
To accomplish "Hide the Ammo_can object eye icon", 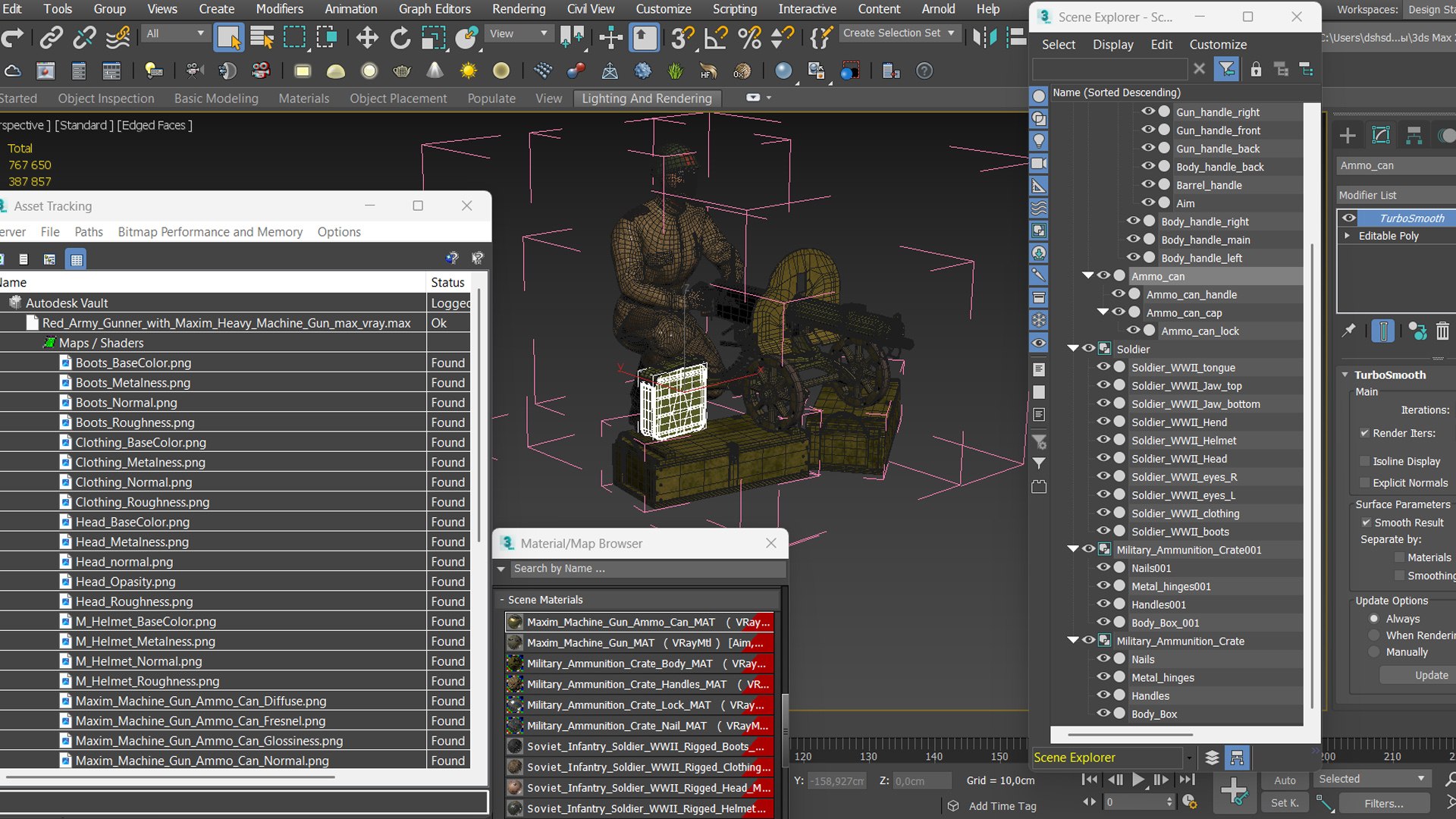I will [1103, 276].
